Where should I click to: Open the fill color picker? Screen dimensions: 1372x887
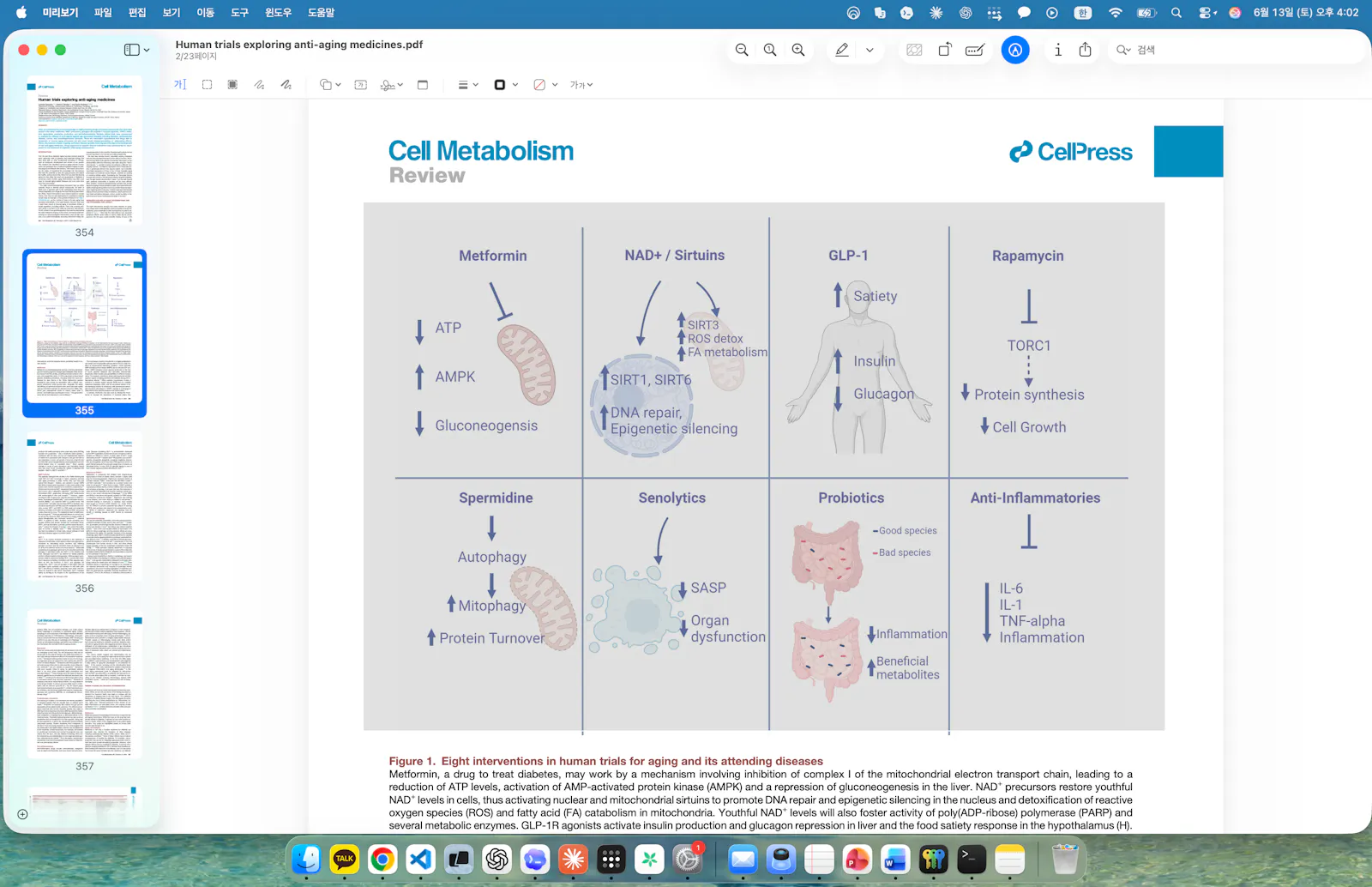[545, 85]
